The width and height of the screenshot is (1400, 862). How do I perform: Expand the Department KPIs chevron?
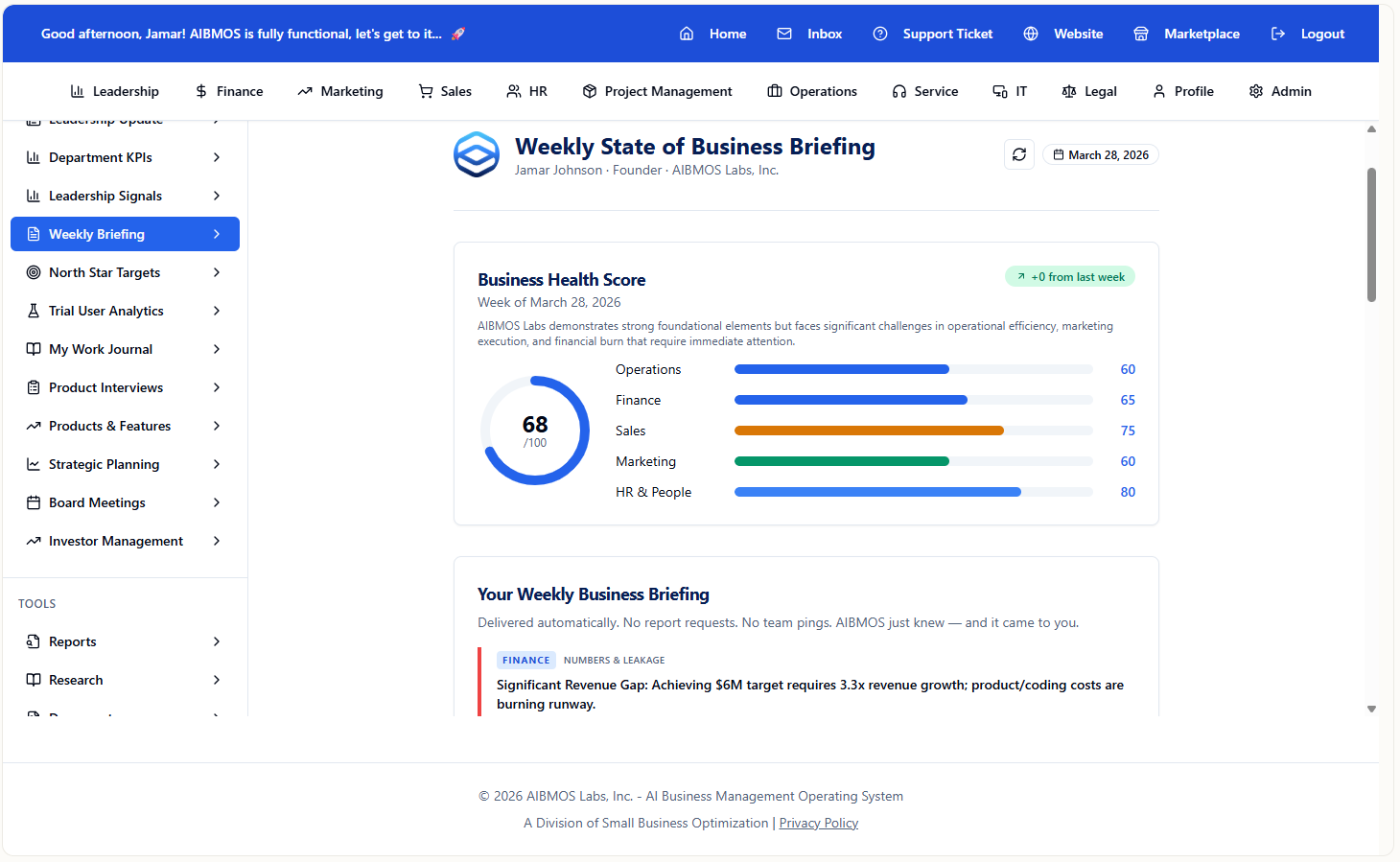click(x=217, y=157)
